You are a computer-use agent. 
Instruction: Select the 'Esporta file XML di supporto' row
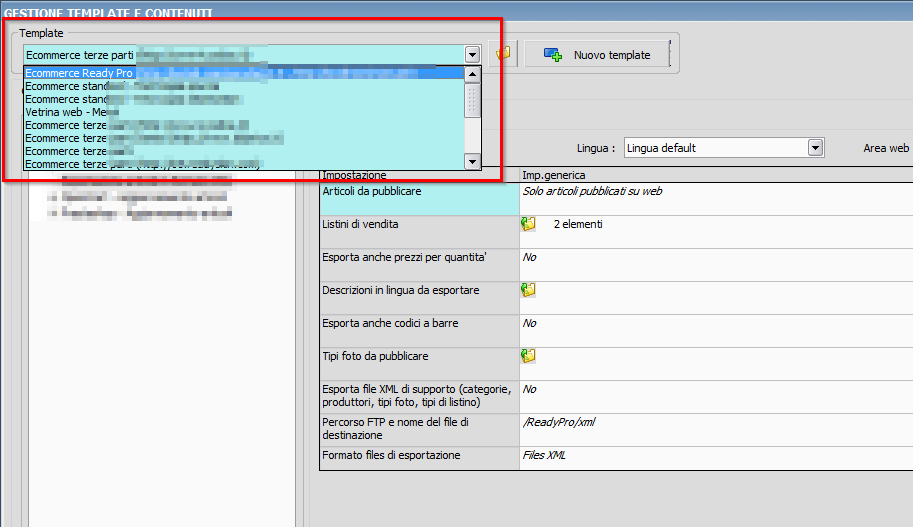click(420, 397)
